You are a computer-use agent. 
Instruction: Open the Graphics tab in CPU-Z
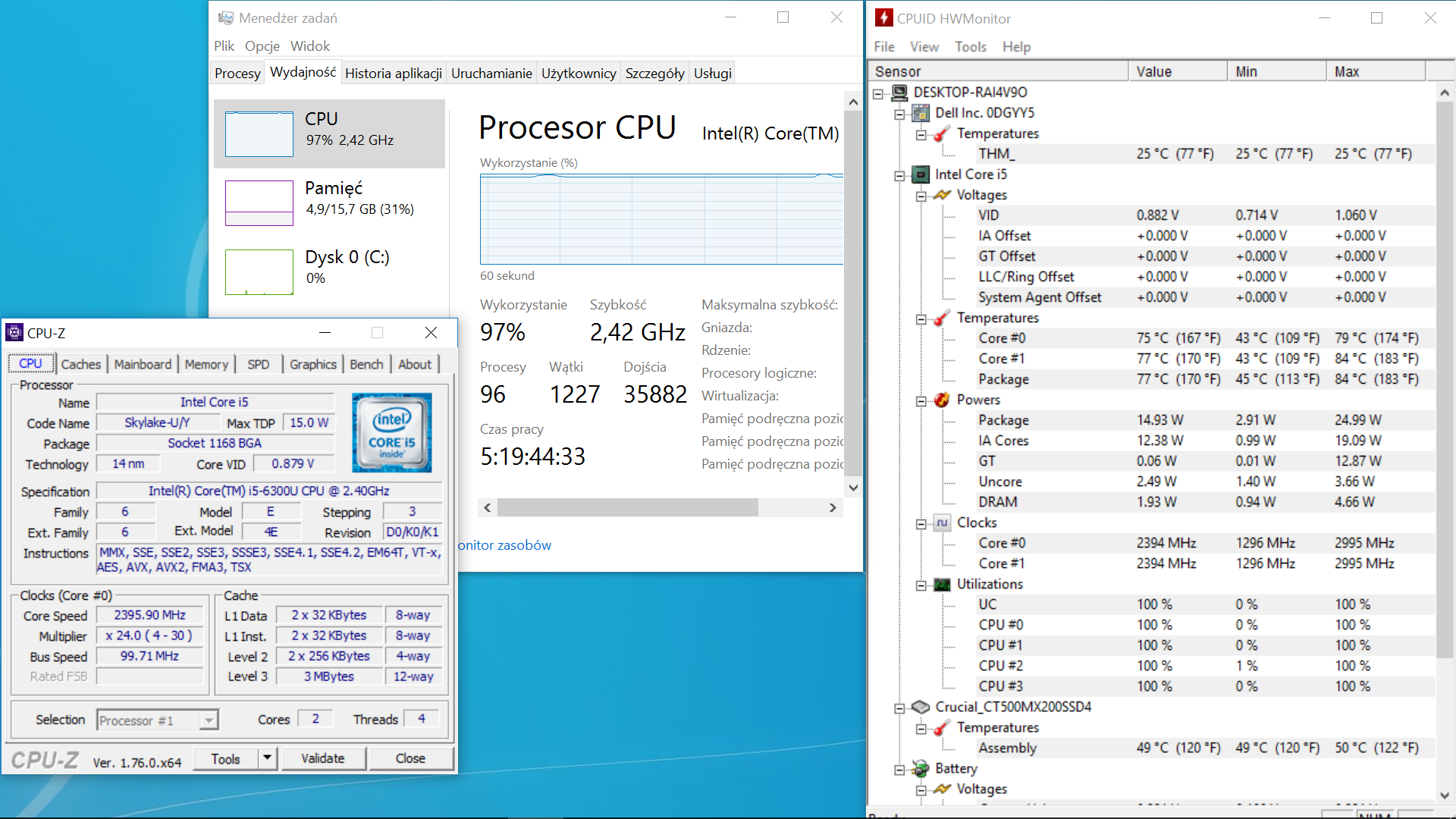coord(312,364)
